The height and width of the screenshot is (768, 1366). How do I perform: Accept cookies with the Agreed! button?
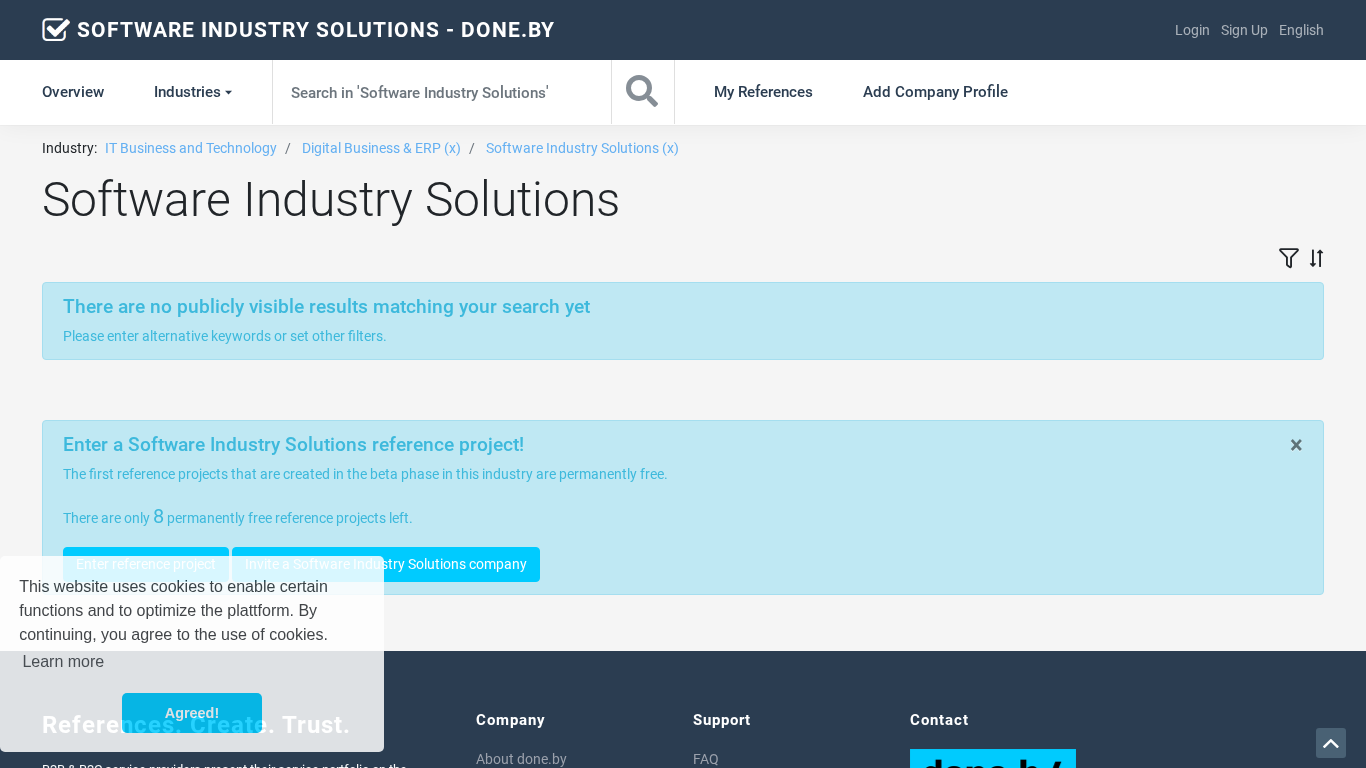coord(192,713)
